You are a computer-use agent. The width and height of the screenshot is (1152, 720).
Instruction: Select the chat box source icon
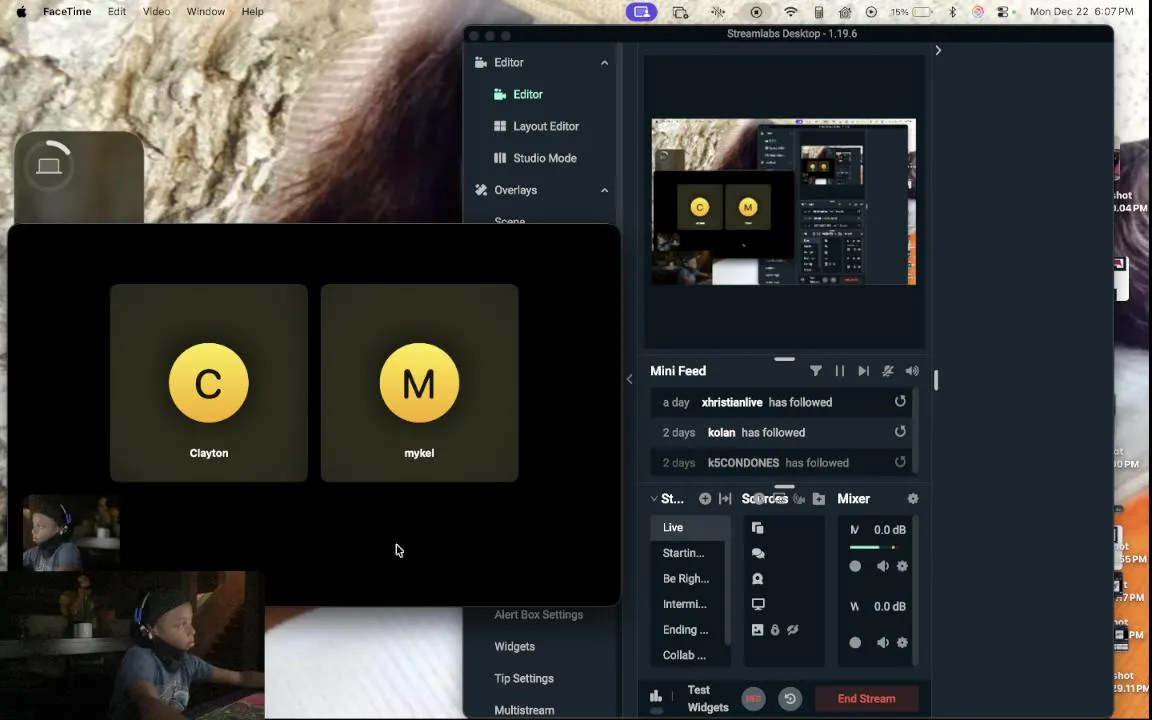tap(757, 553)
